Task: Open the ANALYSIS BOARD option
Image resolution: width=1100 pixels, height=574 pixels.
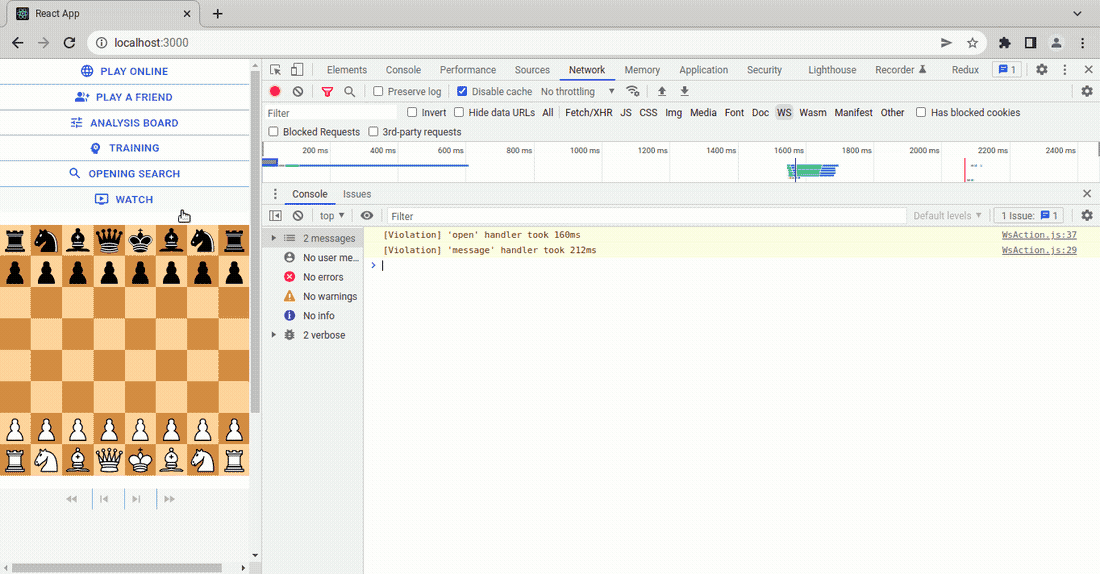Action: 125,123
